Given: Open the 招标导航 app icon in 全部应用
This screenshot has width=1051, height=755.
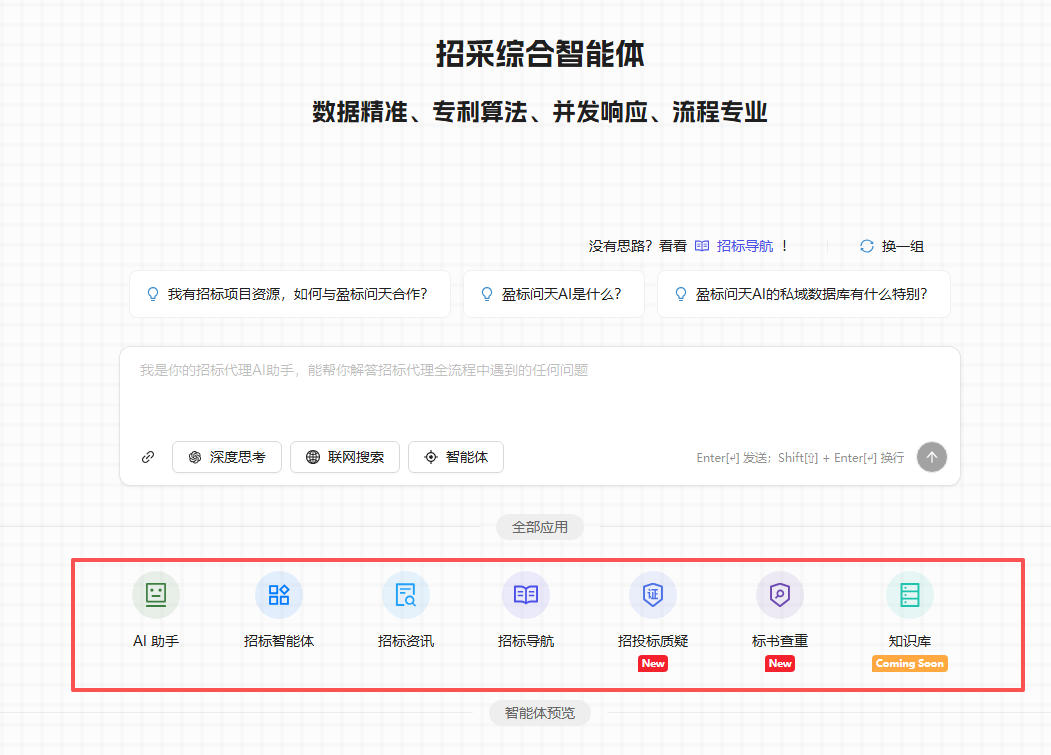Looking at the screenshot, I should pos(526,595).
